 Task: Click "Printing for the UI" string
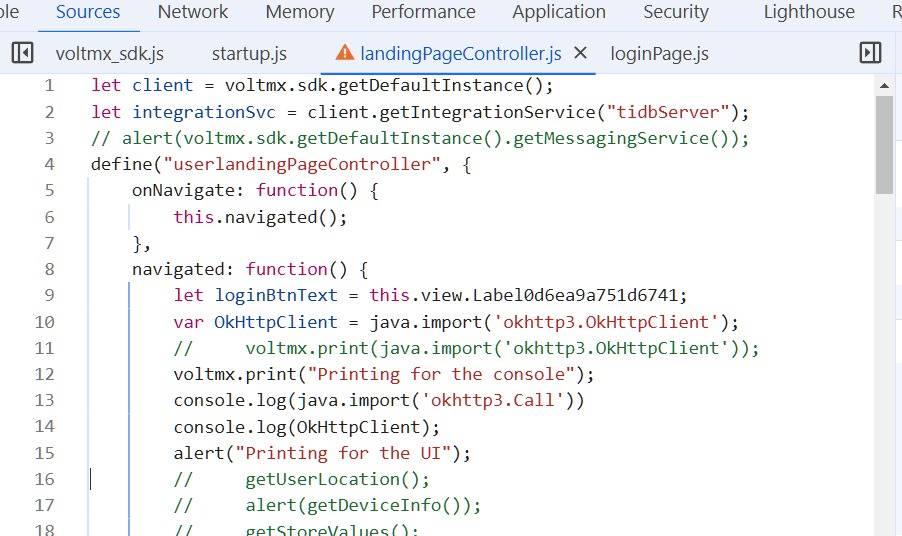click(x=343, y=453)
